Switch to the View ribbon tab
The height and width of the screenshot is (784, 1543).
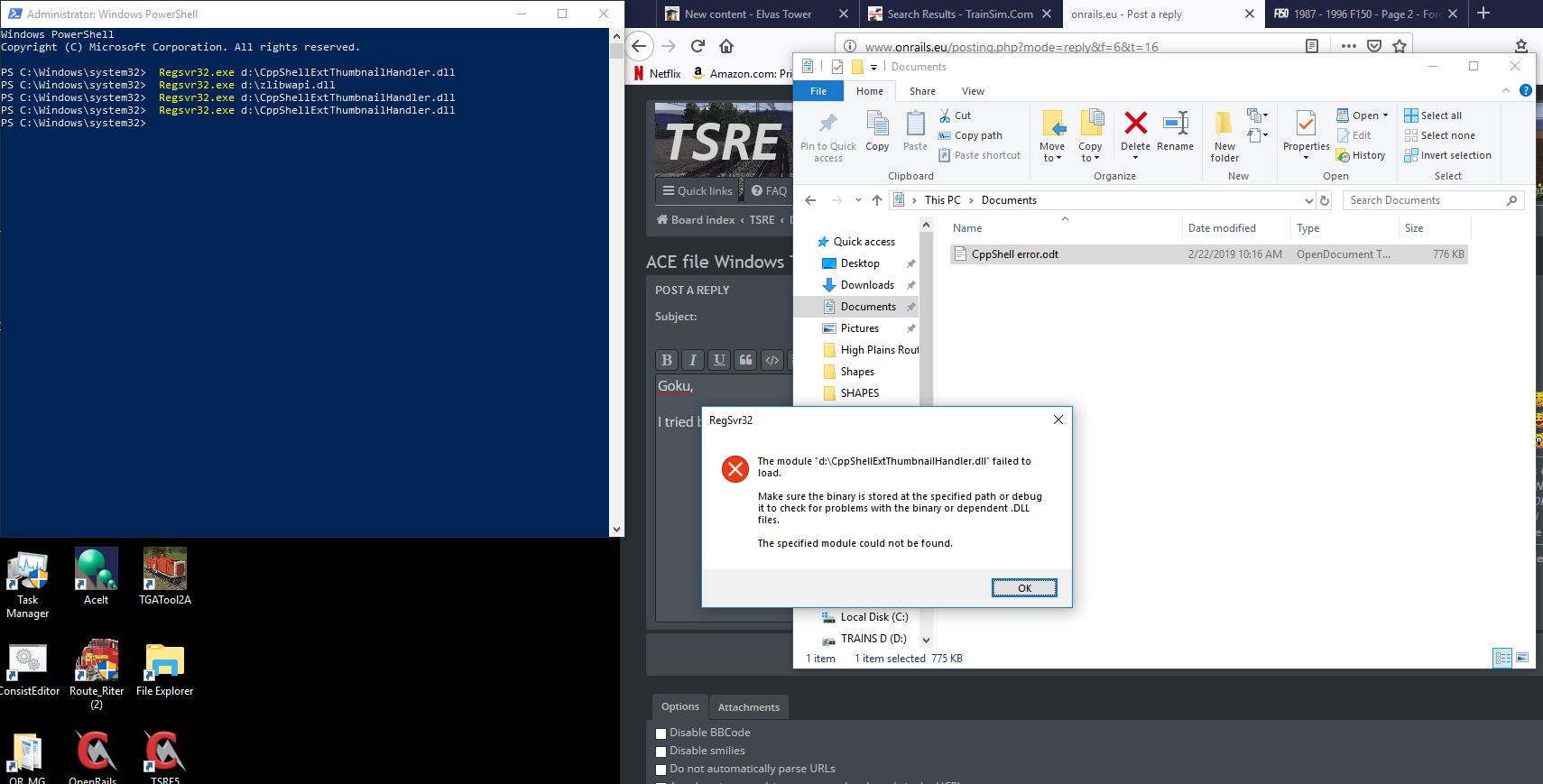pos(973,91)
